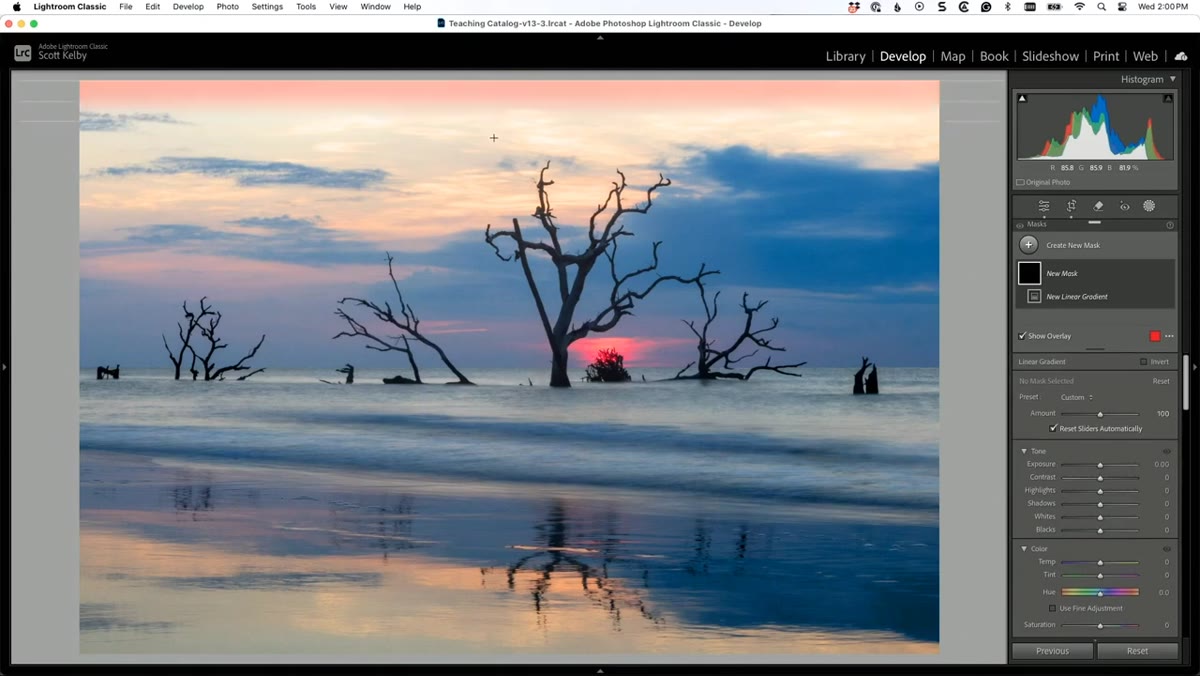Click the highlight clipping indicator in histogram
The width and height of the screenshot is (1200, 676).
tap(1167, 98)
